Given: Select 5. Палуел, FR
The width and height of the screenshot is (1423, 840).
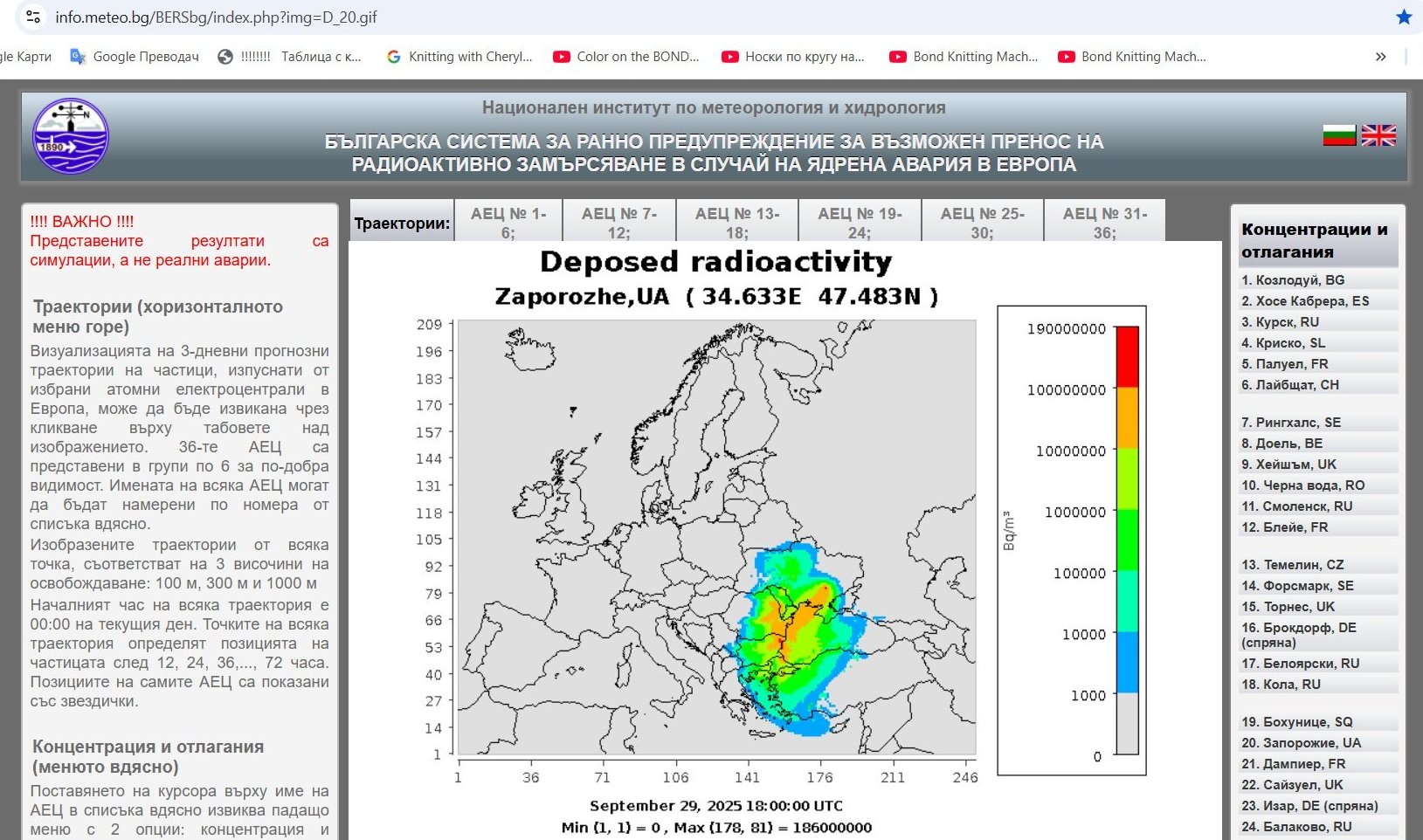Looking at the screenshot, I should (x=1318, y=364).
